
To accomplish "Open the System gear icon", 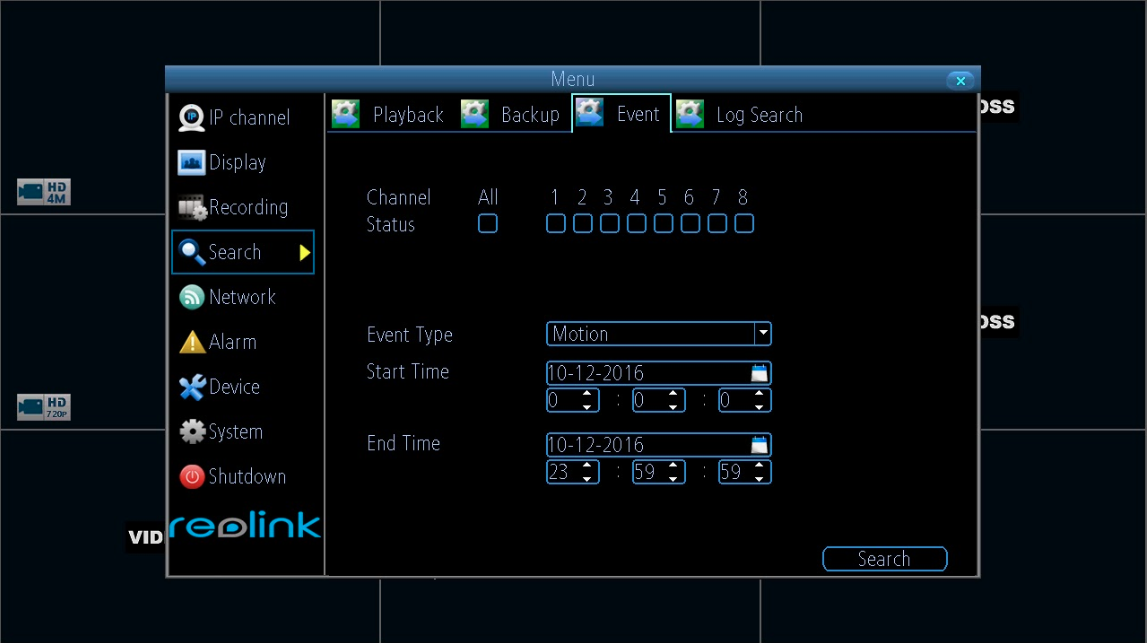I will (x=192, y=431).
